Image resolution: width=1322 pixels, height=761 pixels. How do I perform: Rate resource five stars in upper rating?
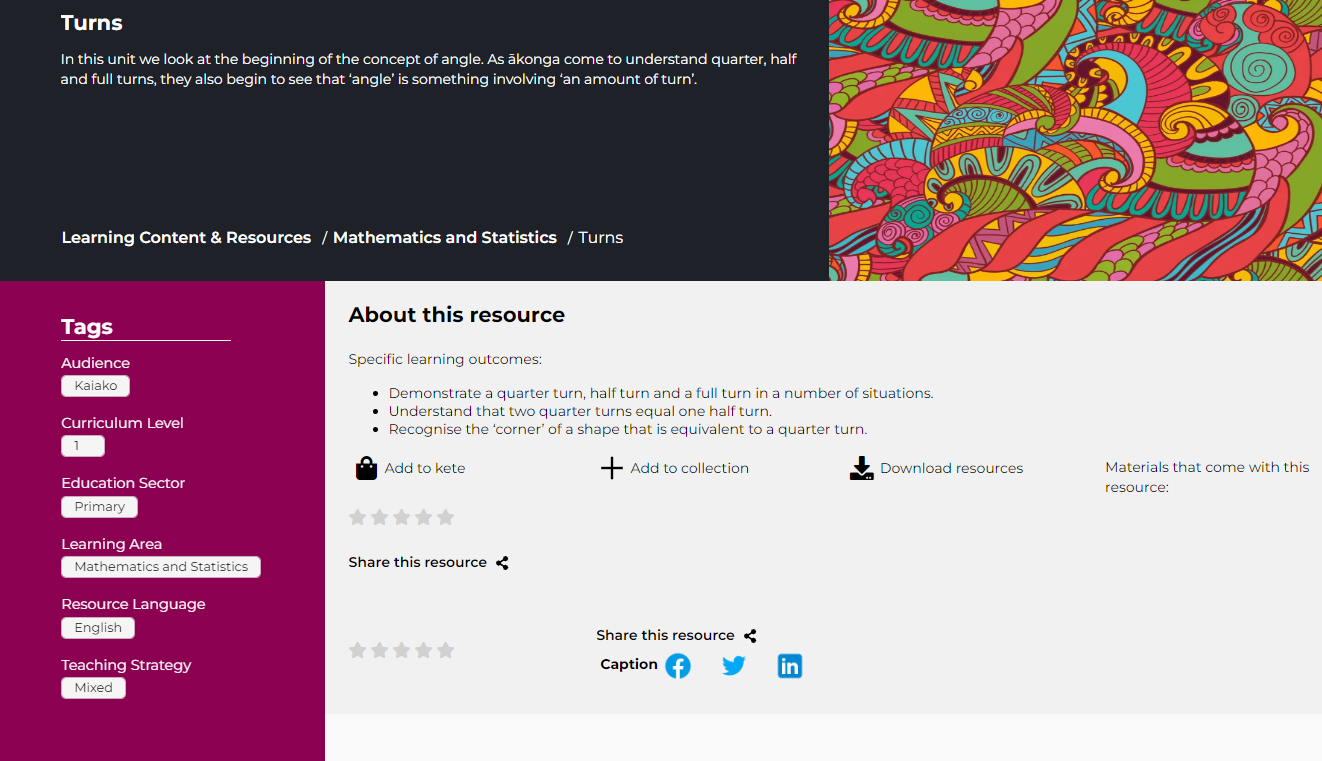click(446, 517)
